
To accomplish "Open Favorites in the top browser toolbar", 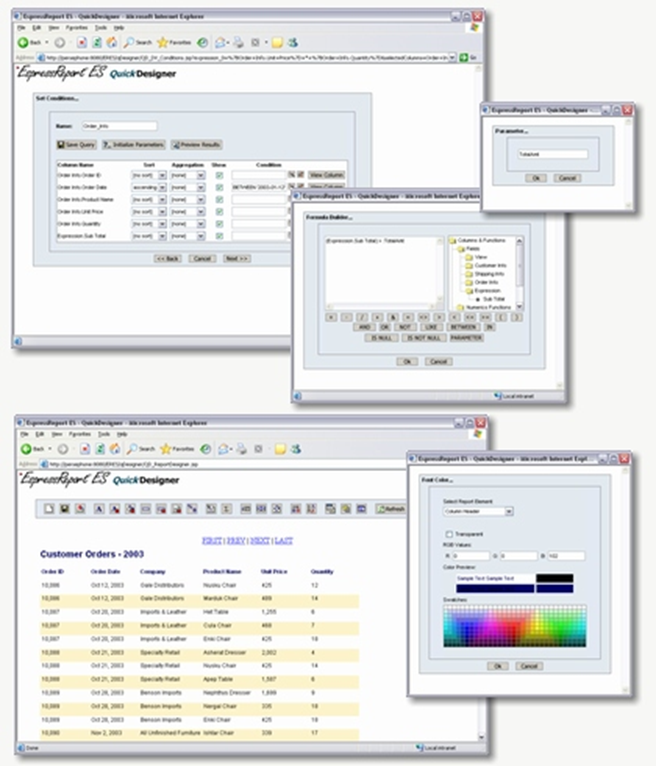I will tap(175, 42).
